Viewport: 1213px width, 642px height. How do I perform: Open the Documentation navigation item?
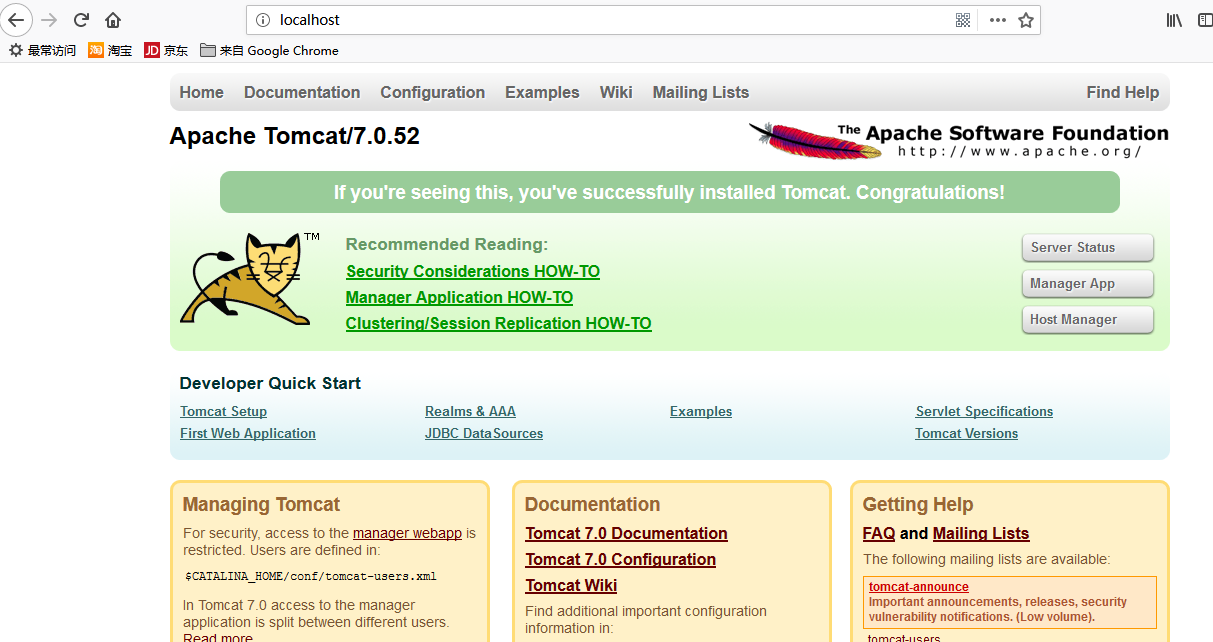tap(302, 92)
